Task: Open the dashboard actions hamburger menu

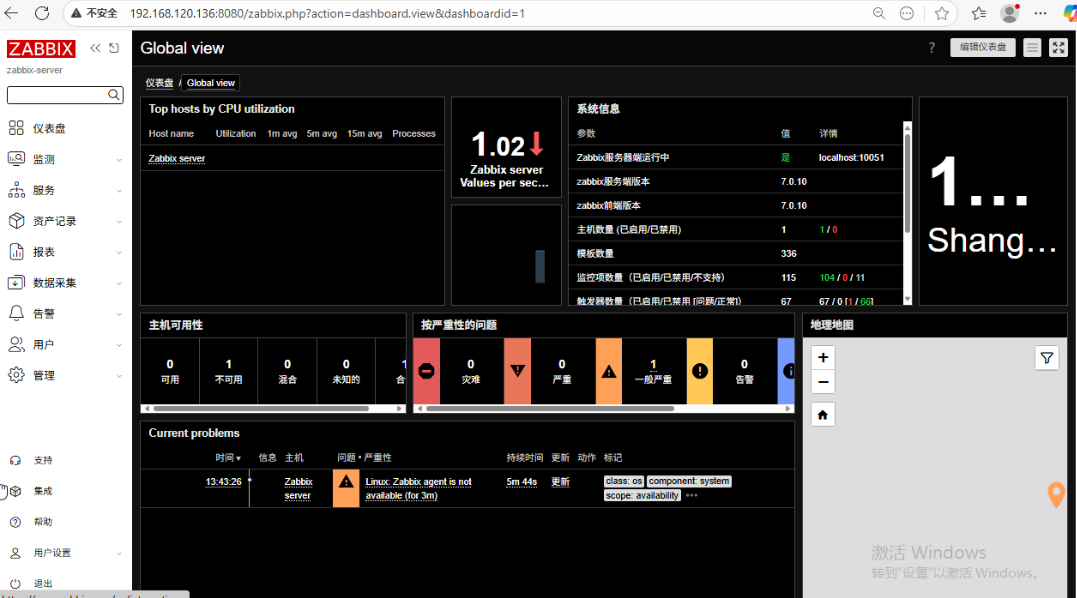Action: click(x=1032, y=48)
